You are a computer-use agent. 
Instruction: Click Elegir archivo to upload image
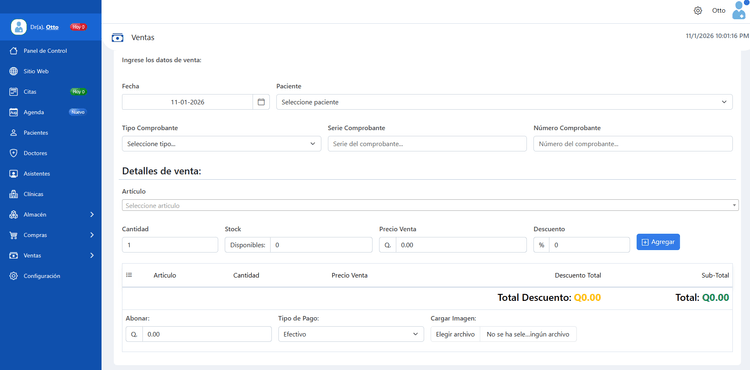point(455,334)
